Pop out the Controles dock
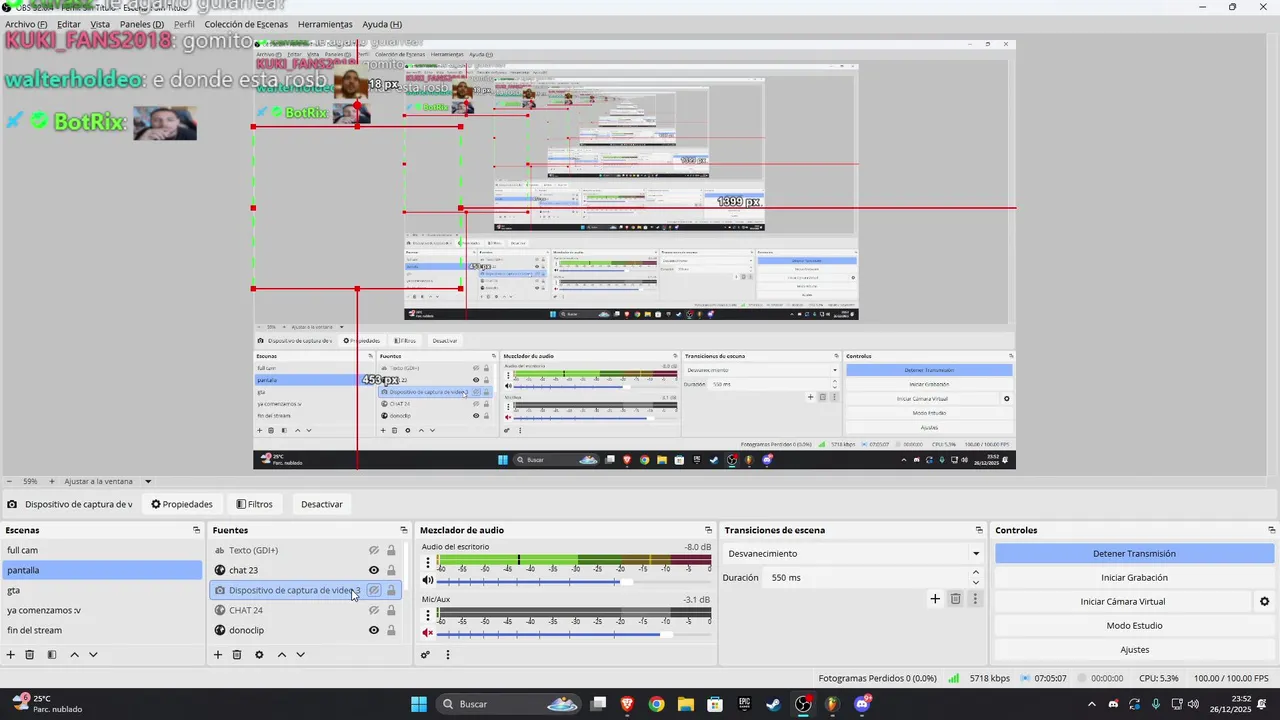This screenshot has width=1280, height=720. click(1272, 530)
